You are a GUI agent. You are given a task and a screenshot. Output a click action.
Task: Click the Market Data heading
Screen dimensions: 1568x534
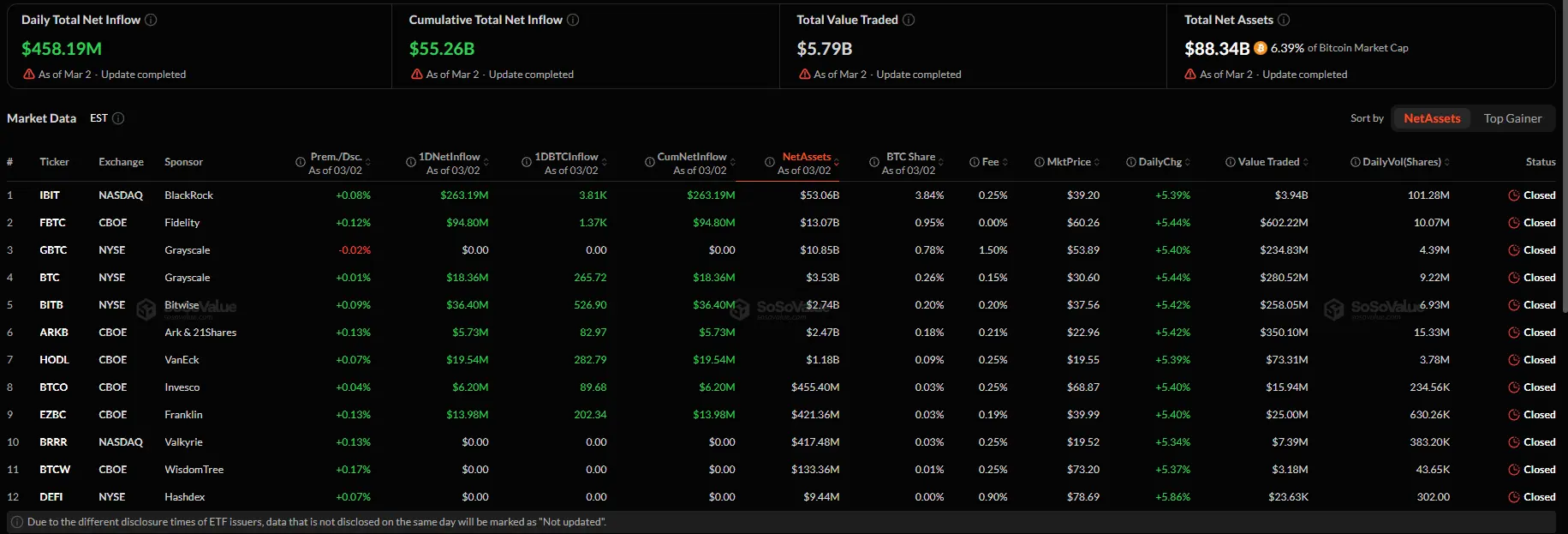(41, 118)
